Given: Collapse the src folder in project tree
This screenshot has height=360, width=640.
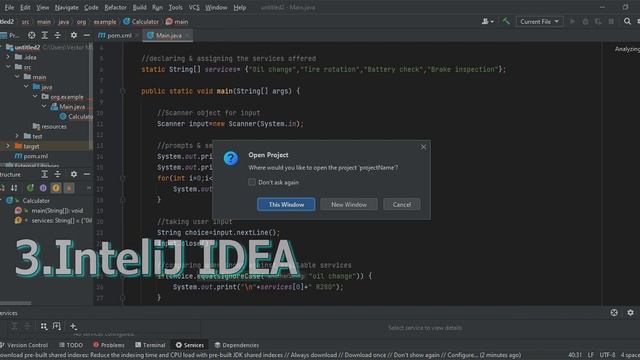Looking at the screenshot, I should (x=8, y=67).
